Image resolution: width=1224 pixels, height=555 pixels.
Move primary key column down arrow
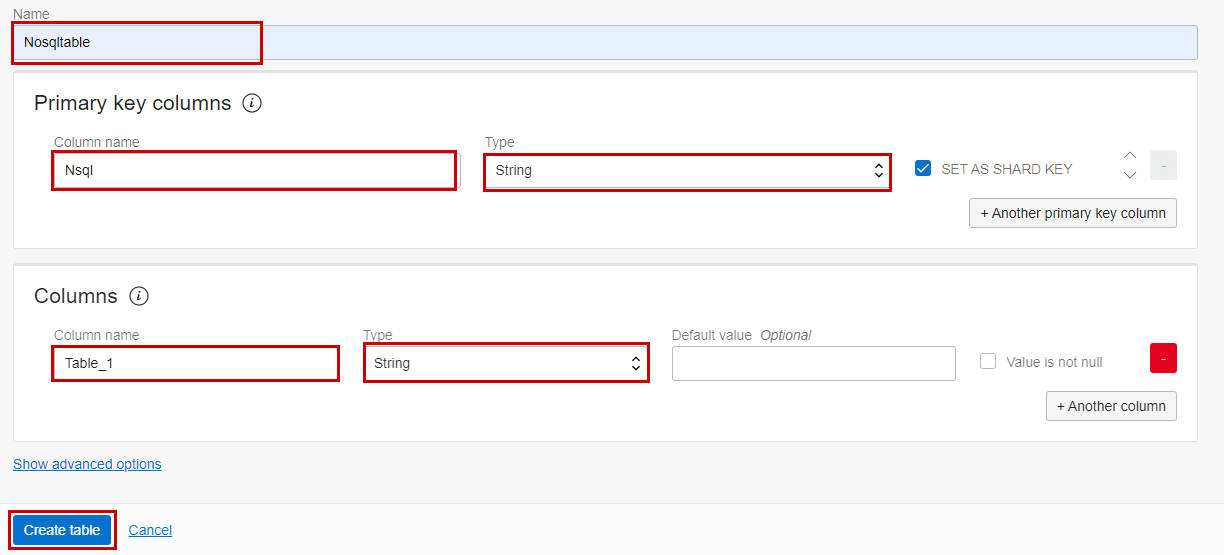pos(1130,175)
